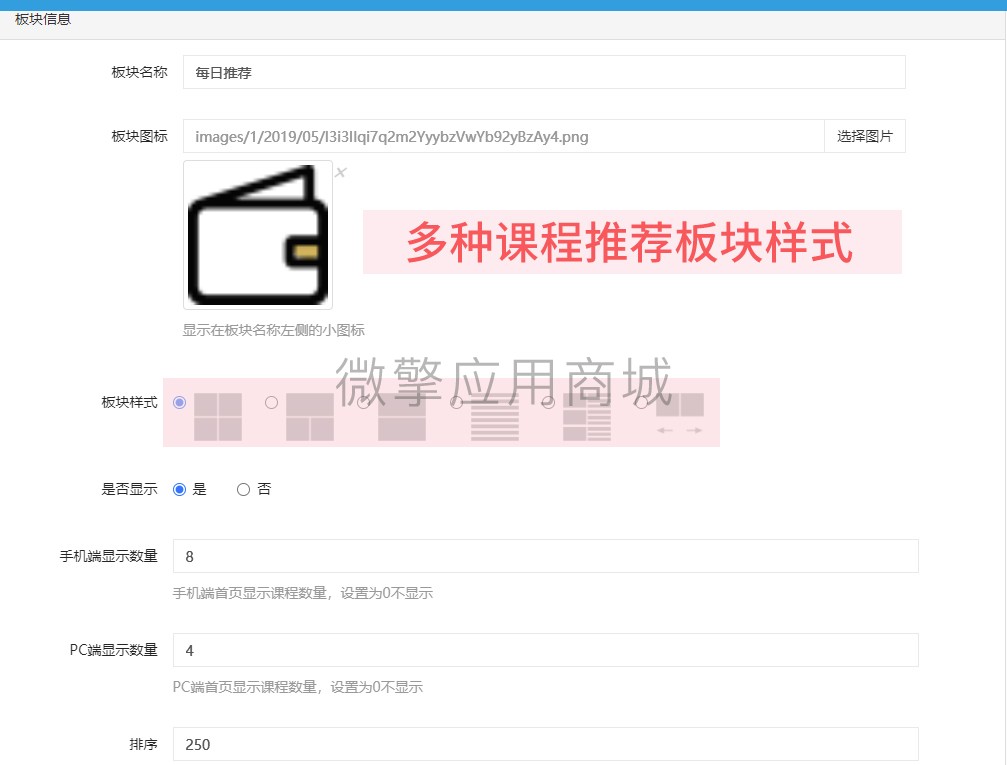The width and height of the screenshot is (1007, 765).
Task: Click the 排序 field showing 250
Action: (x=546, y=744)
